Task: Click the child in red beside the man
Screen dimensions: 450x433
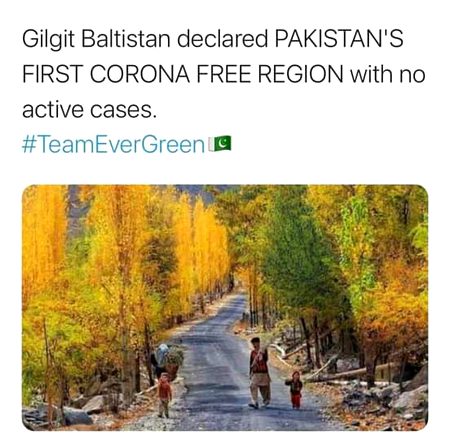Action: pos(295,390)
